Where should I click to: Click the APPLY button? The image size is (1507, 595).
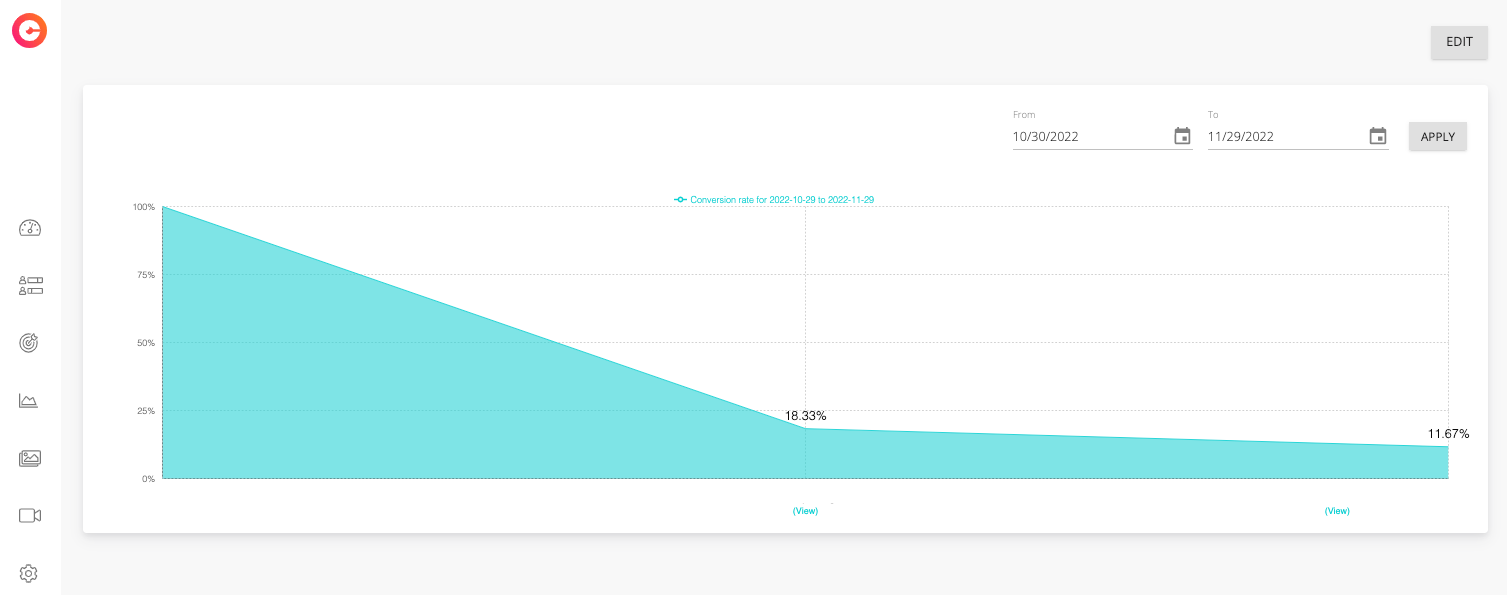[x=1438, y=136]
